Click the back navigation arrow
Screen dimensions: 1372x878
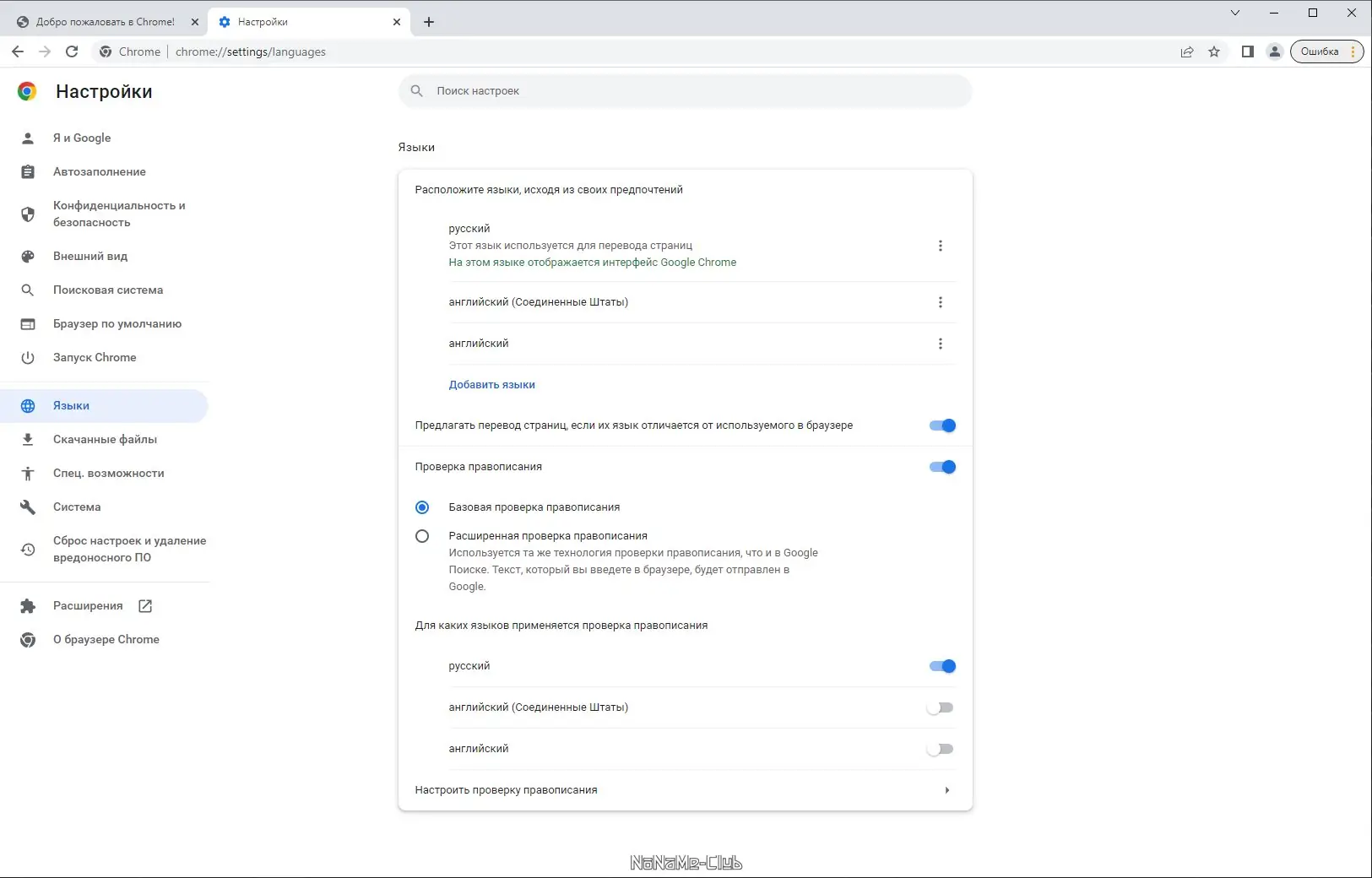click(x=18, y=51)
